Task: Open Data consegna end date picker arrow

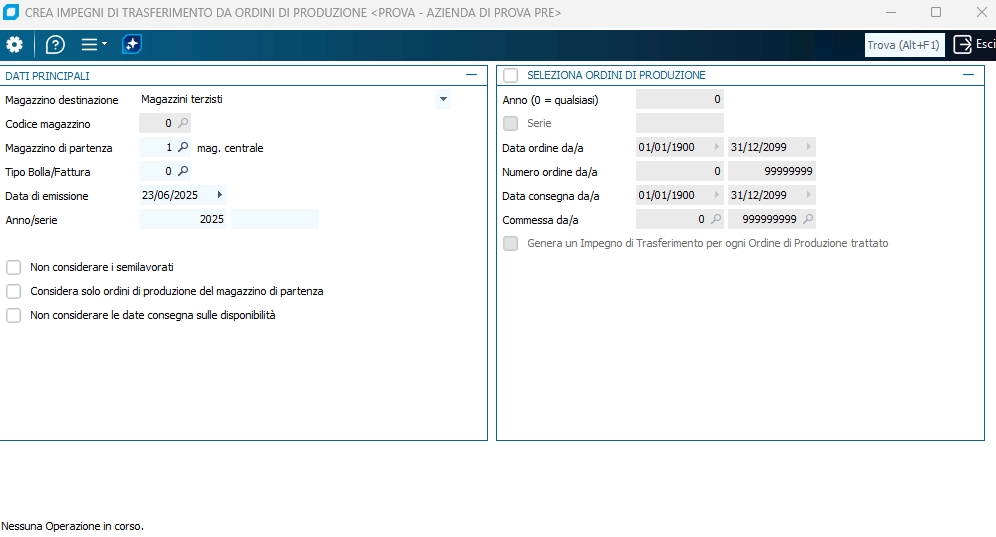Action: (809, 195)
